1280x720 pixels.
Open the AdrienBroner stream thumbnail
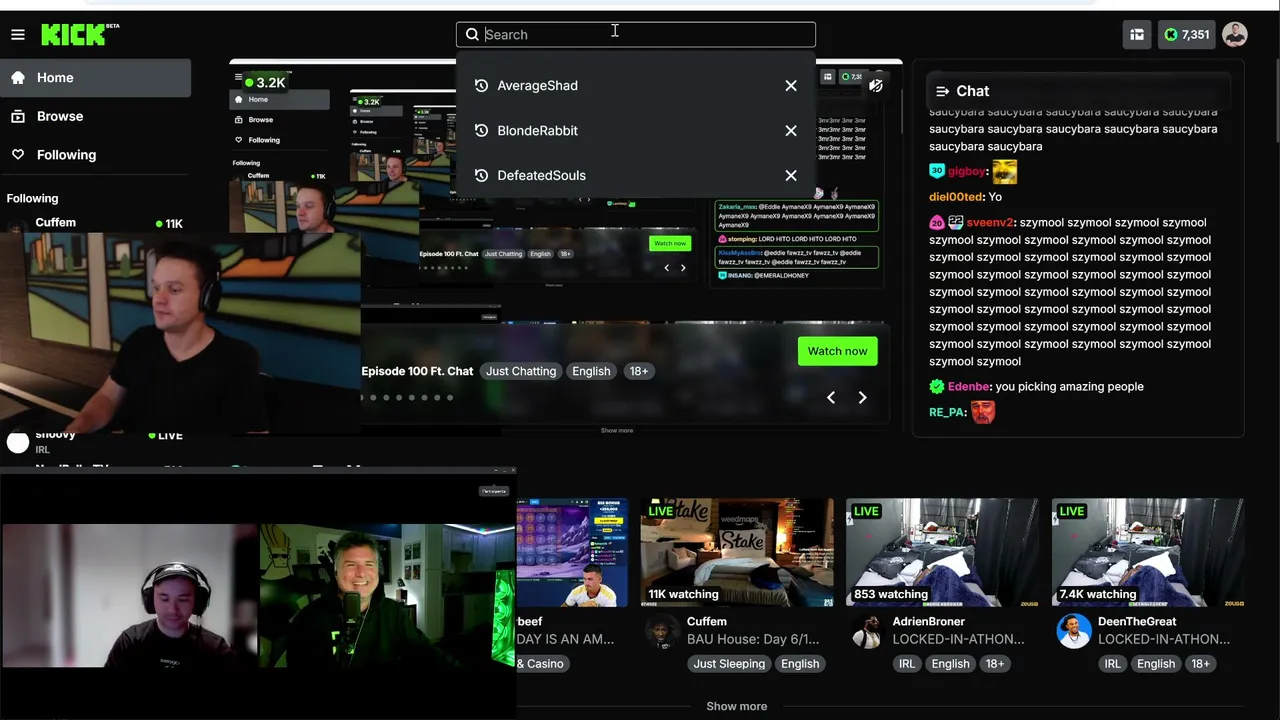tap(942, 553)
